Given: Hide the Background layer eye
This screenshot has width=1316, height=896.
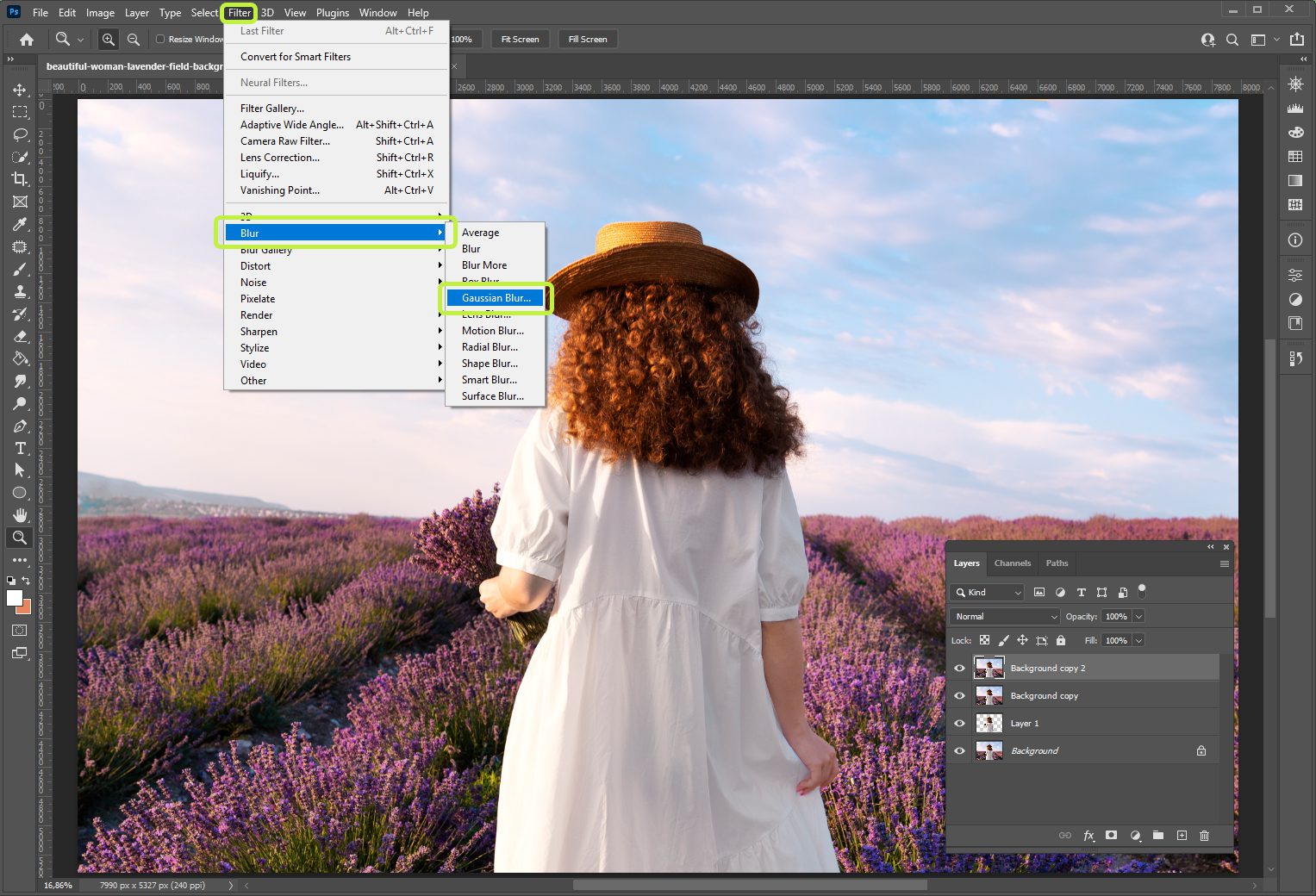Looking at the screenshot, I should (959, 750).
